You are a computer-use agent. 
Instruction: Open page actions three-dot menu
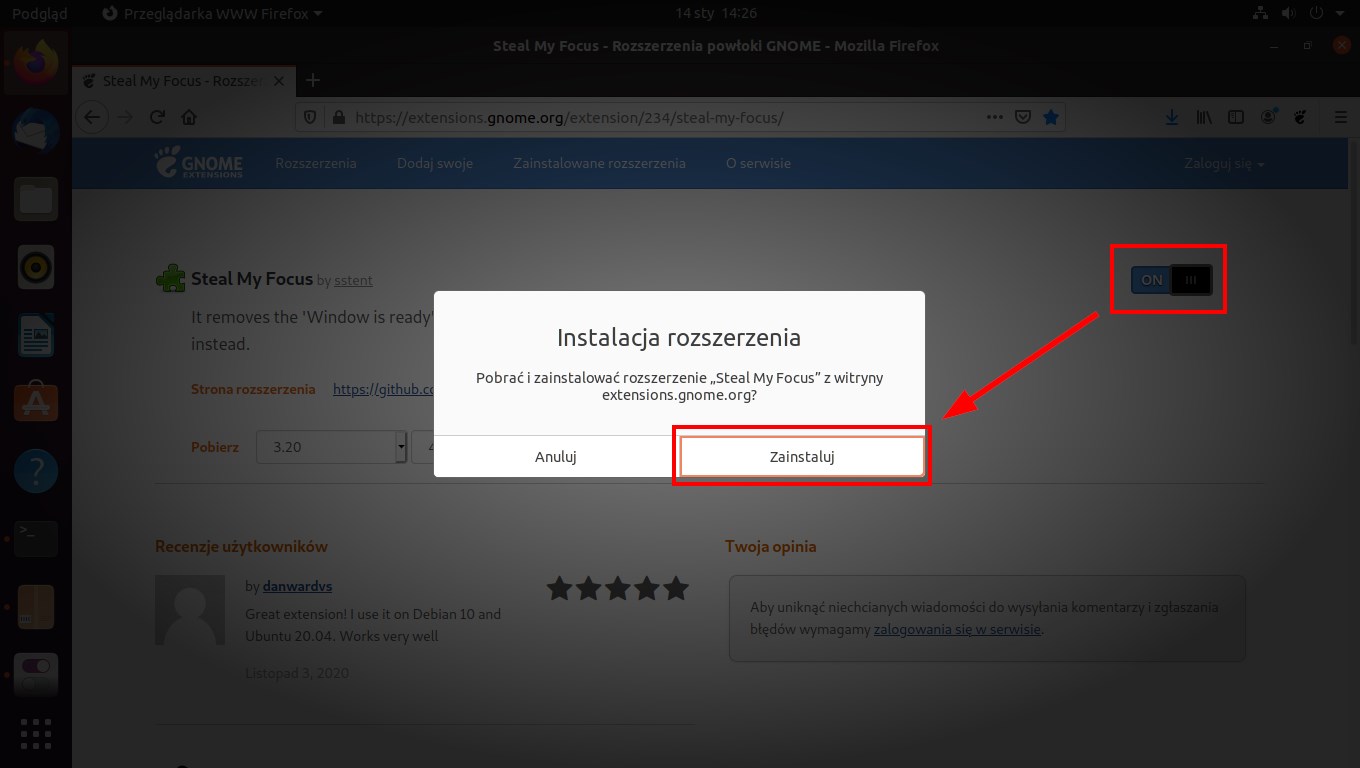click(994, 117)
